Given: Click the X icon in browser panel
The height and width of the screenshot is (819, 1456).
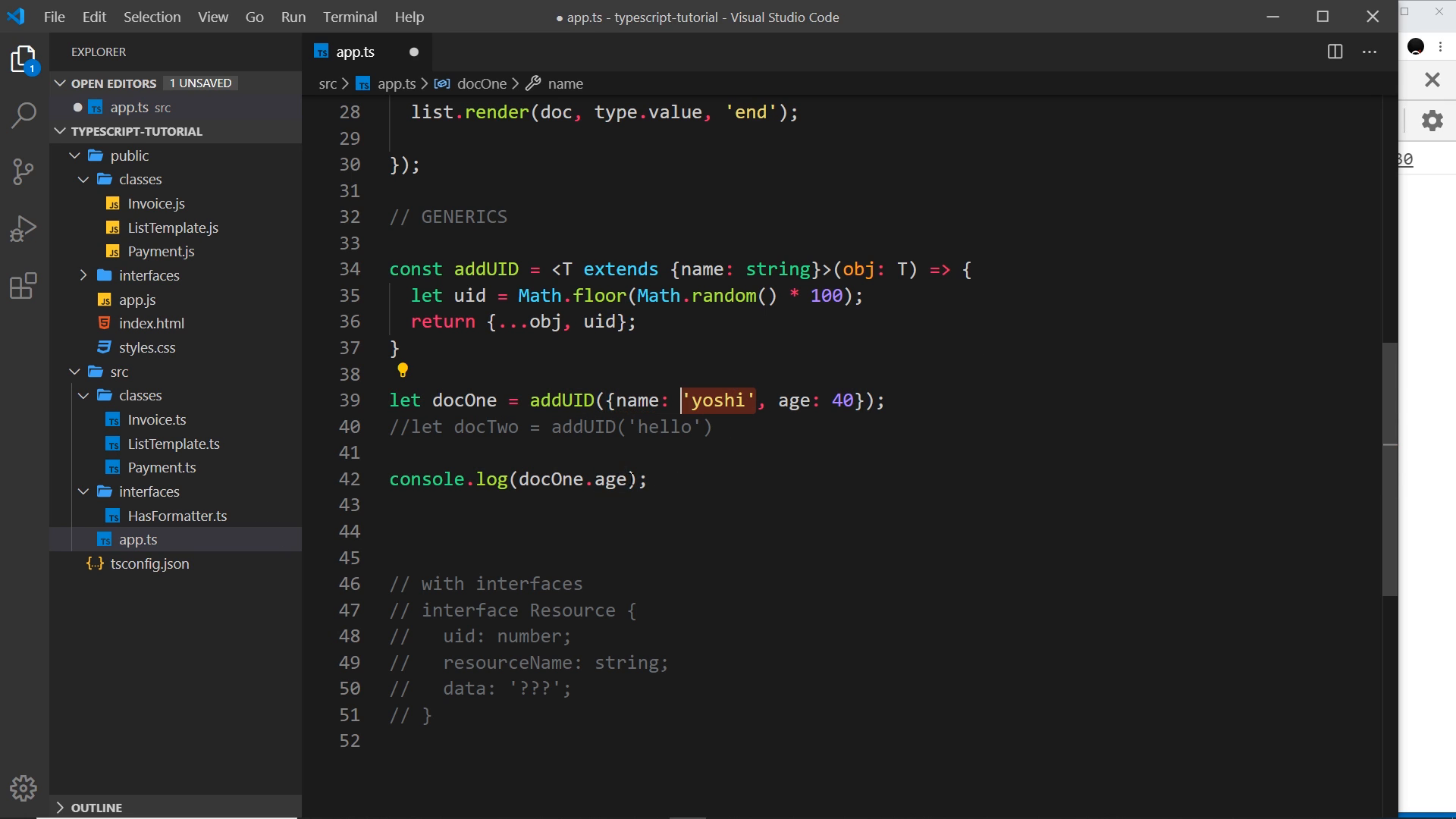Looking at the screenshot, I should 1432,80.
